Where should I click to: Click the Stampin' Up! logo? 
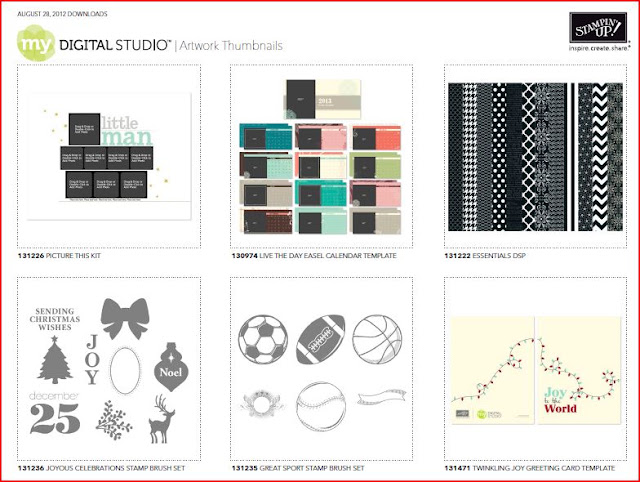pos(598,27)
